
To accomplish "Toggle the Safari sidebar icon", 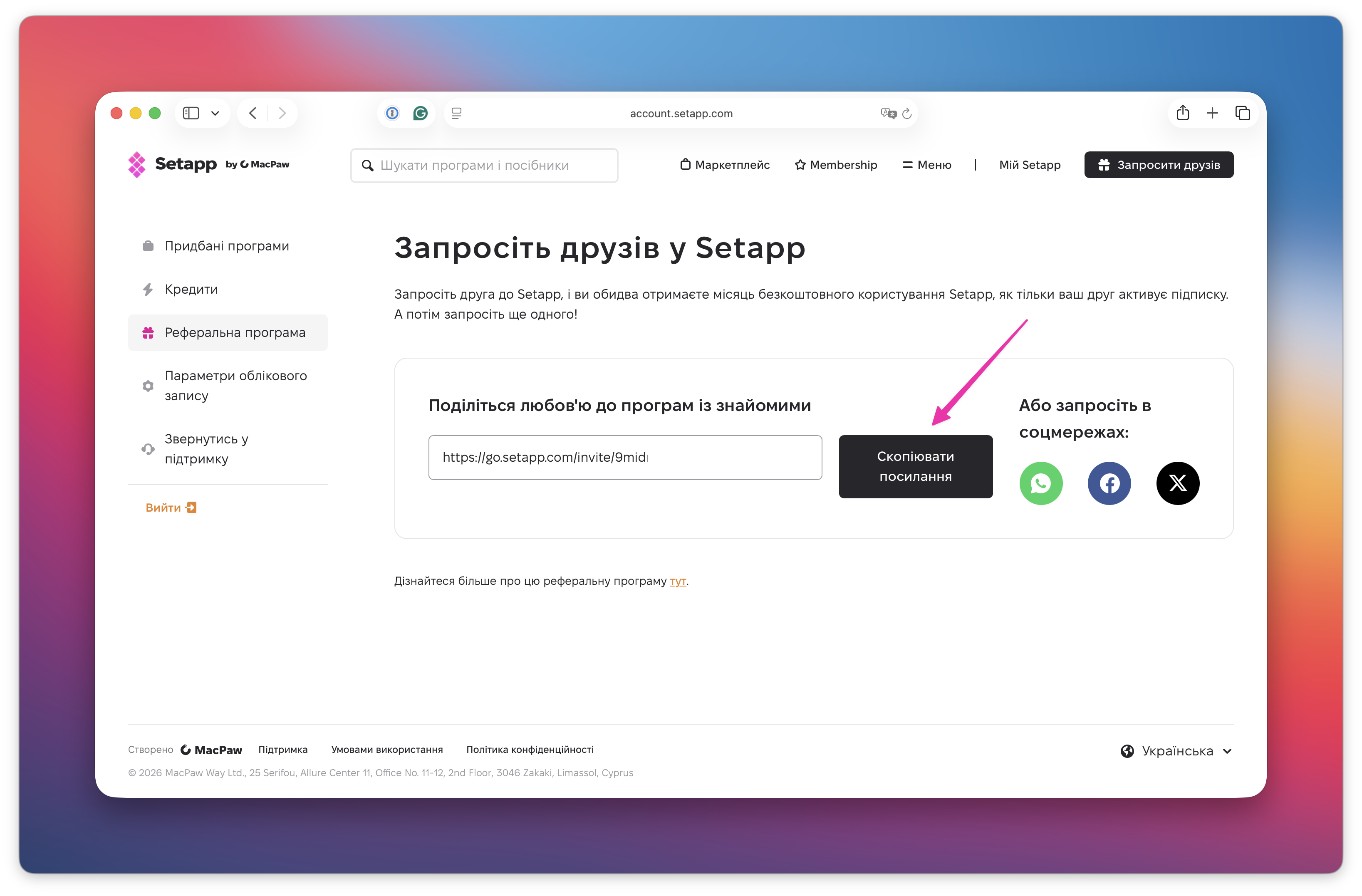I will pyautogui.click(x=191, y=113).
